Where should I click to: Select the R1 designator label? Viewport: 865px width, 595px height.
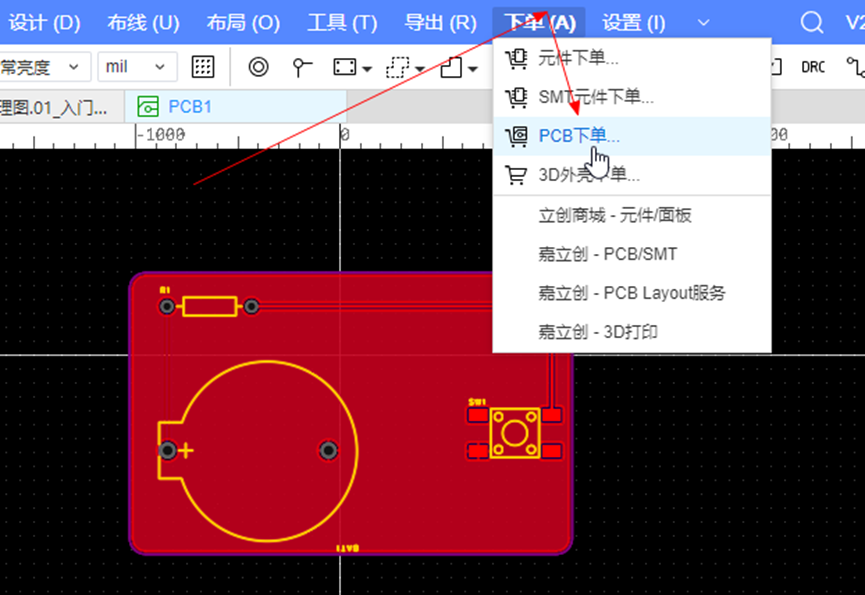[165, 290]
